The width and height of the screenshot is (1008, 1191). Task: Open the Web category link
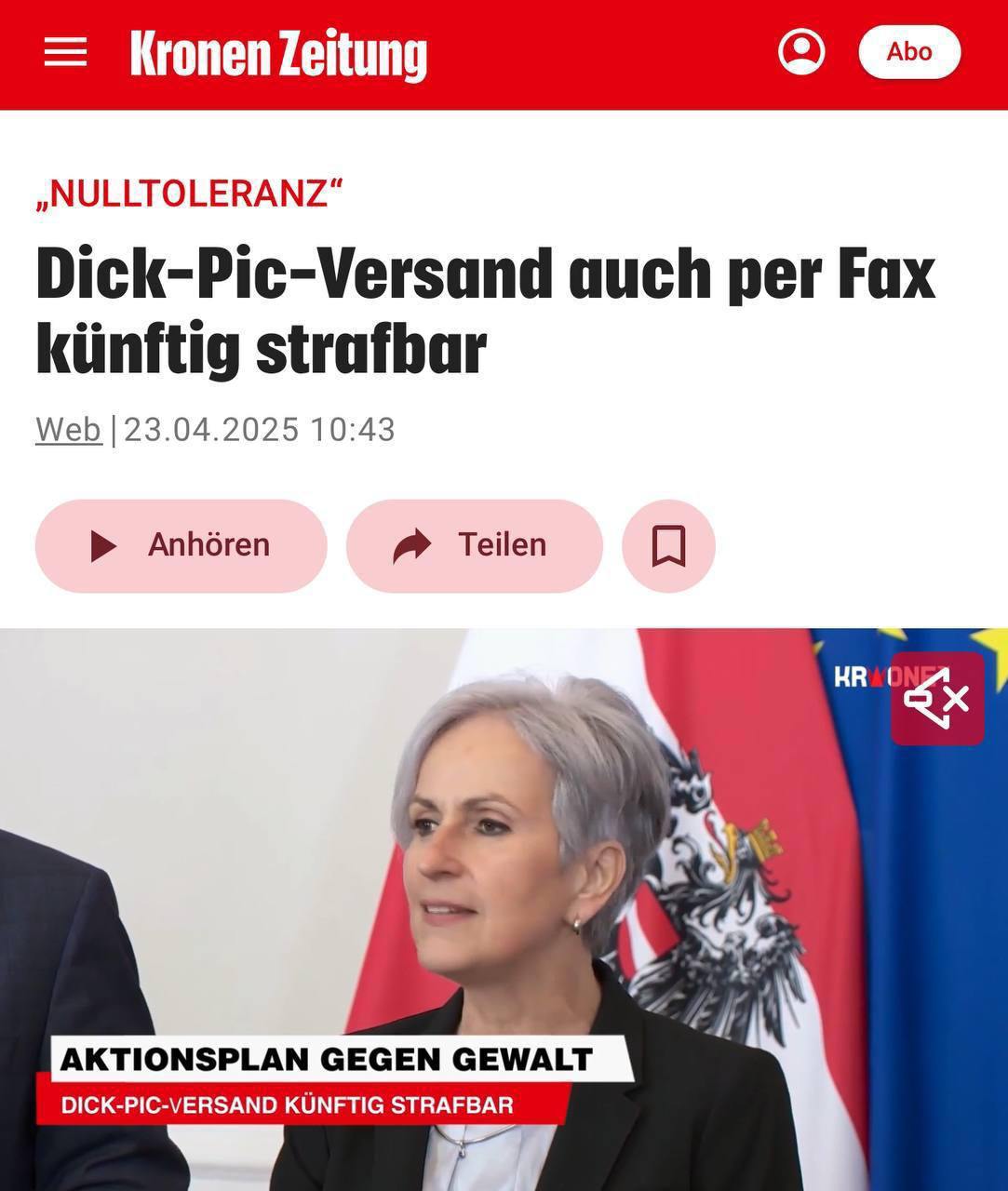pyautogui.click(x=69, y=429)
